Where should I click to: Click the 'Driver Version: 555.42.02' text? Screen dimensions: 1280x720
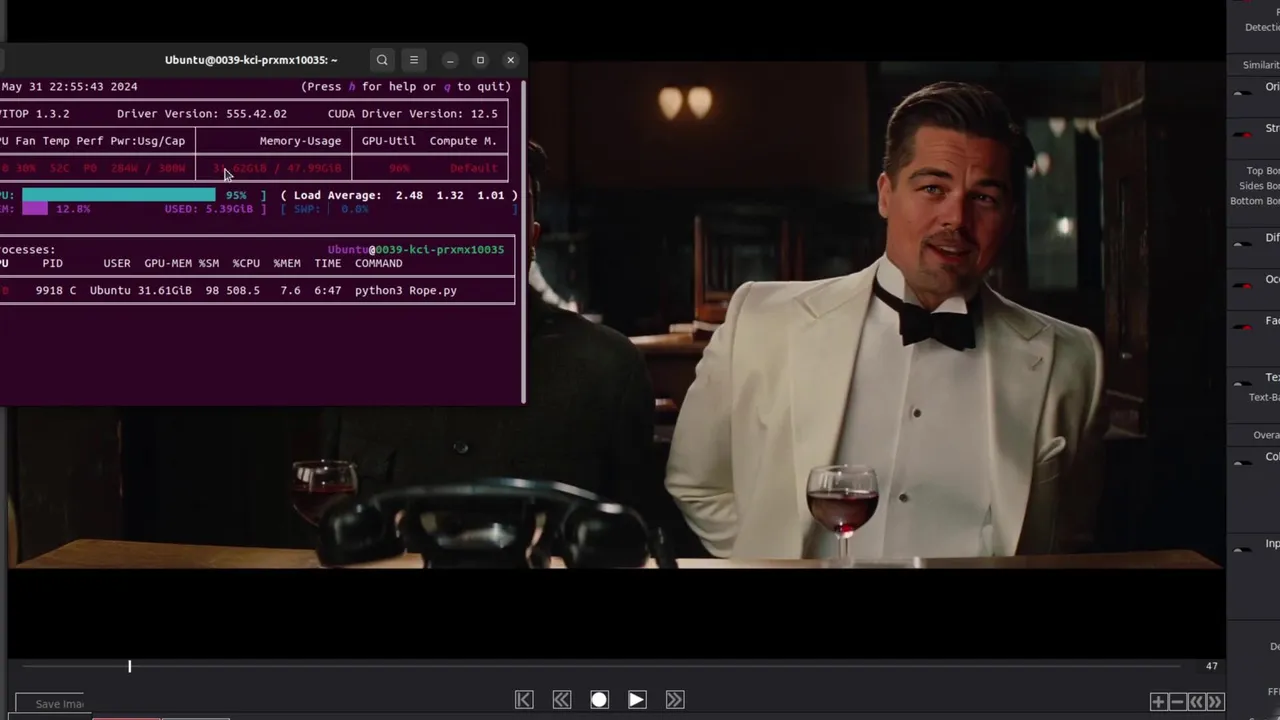pos(202,114)
